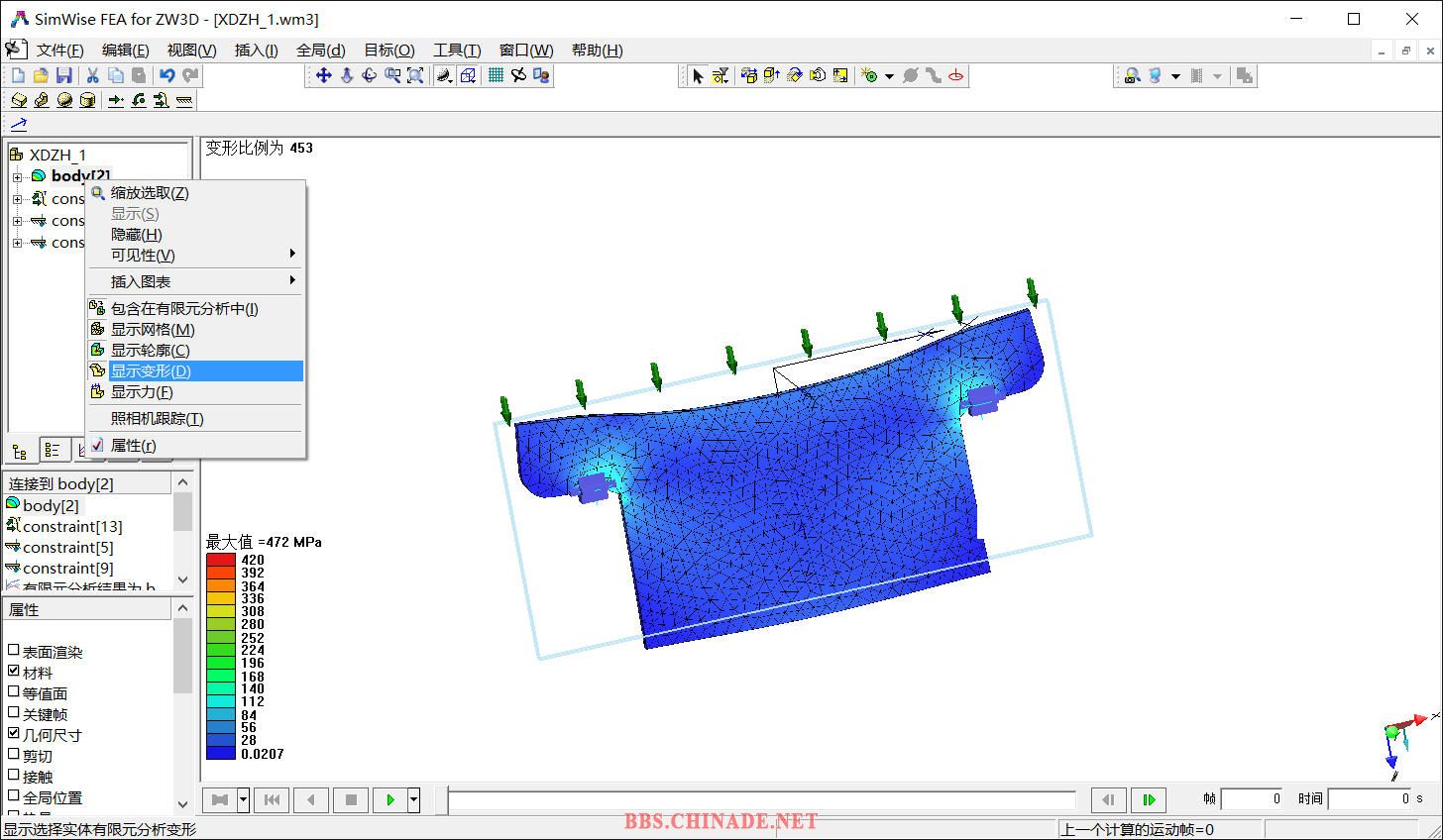Create a new file via toolbar icon
This screenshot has width=1443, height=840.
[18, 75]
